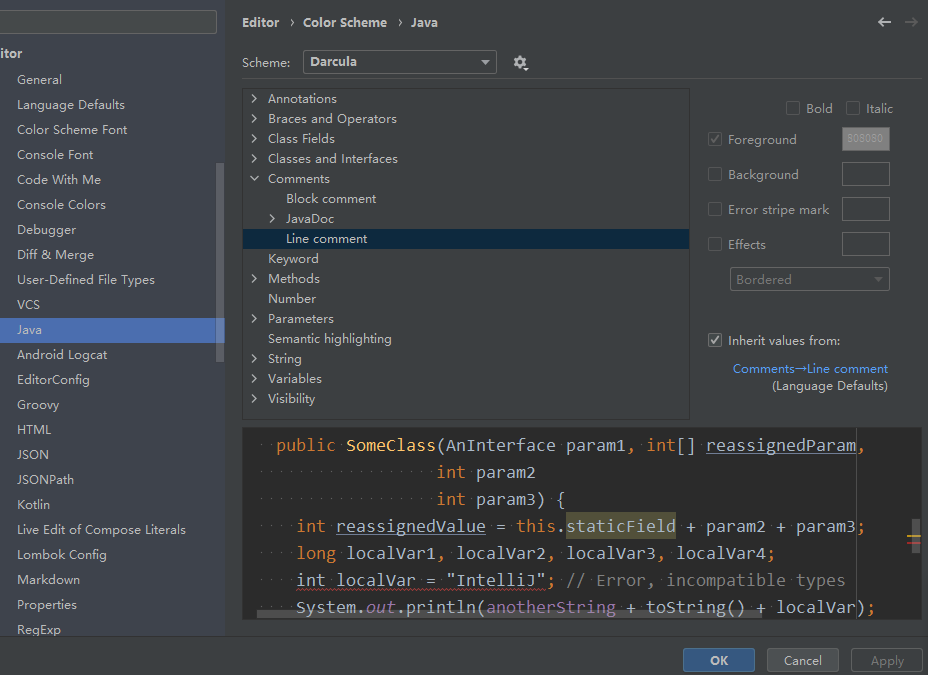
Task: Click the preview horizontal scrollbar
Action: 509,614
